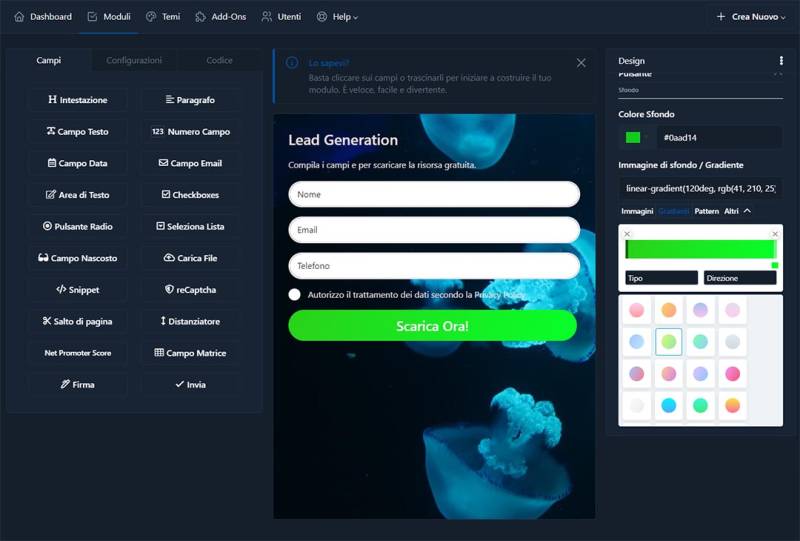
Task: Close the 'Lo sapevi?' info banner
Action: pyautogui.click(x=581, y=63)
